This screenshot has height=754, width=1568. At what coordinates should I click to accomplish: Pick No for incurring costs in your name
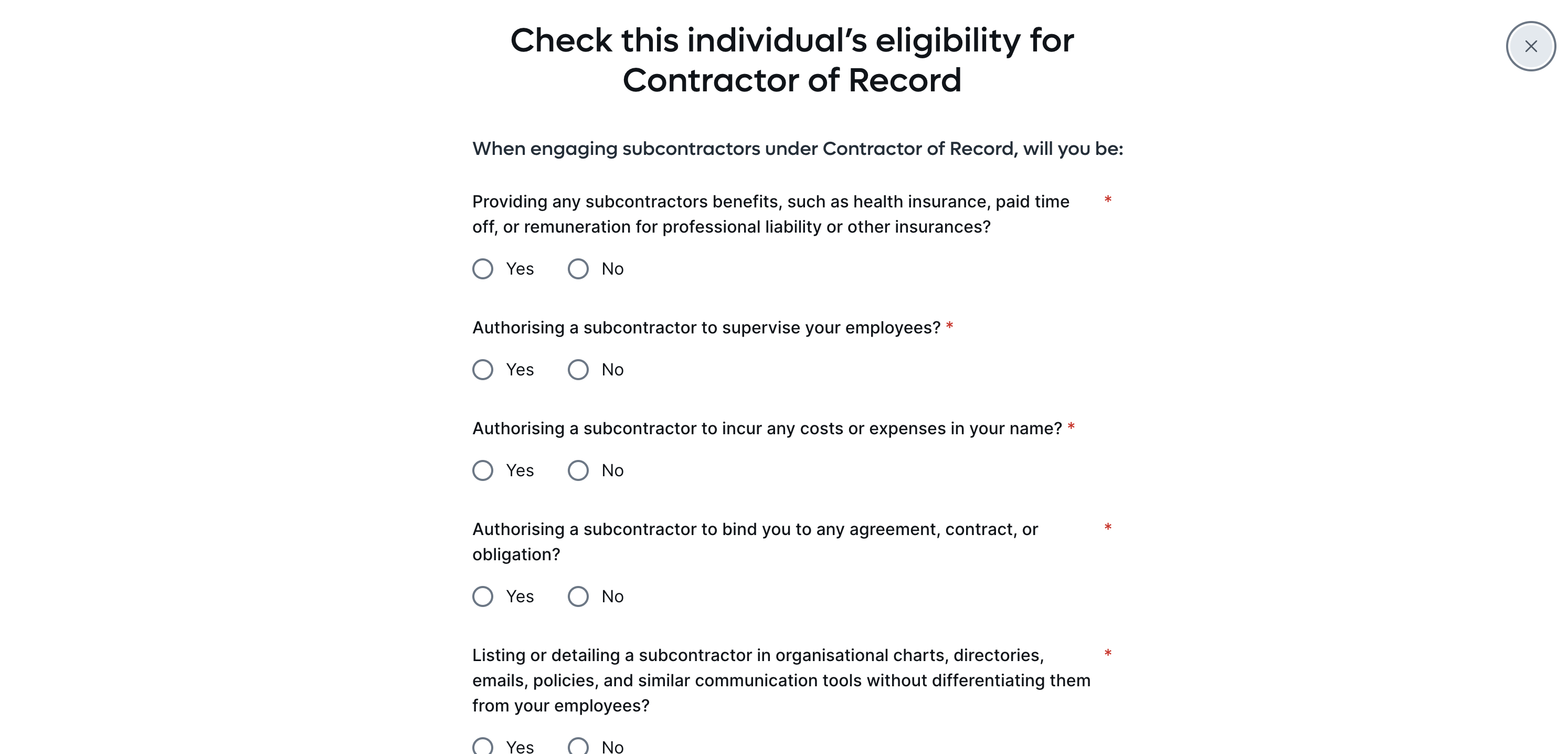578,470
